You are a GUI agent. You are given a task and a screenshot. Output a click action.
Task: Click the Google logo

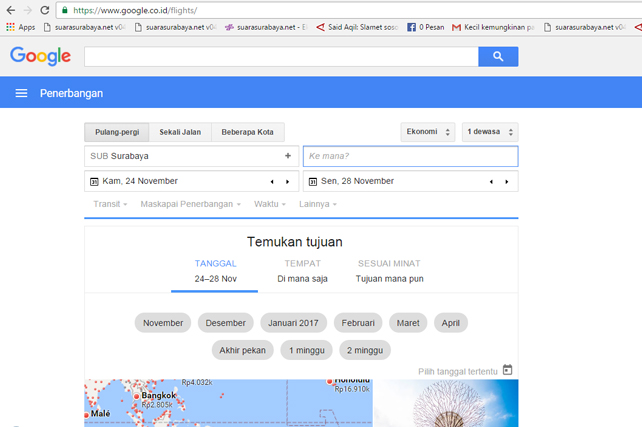40,56
